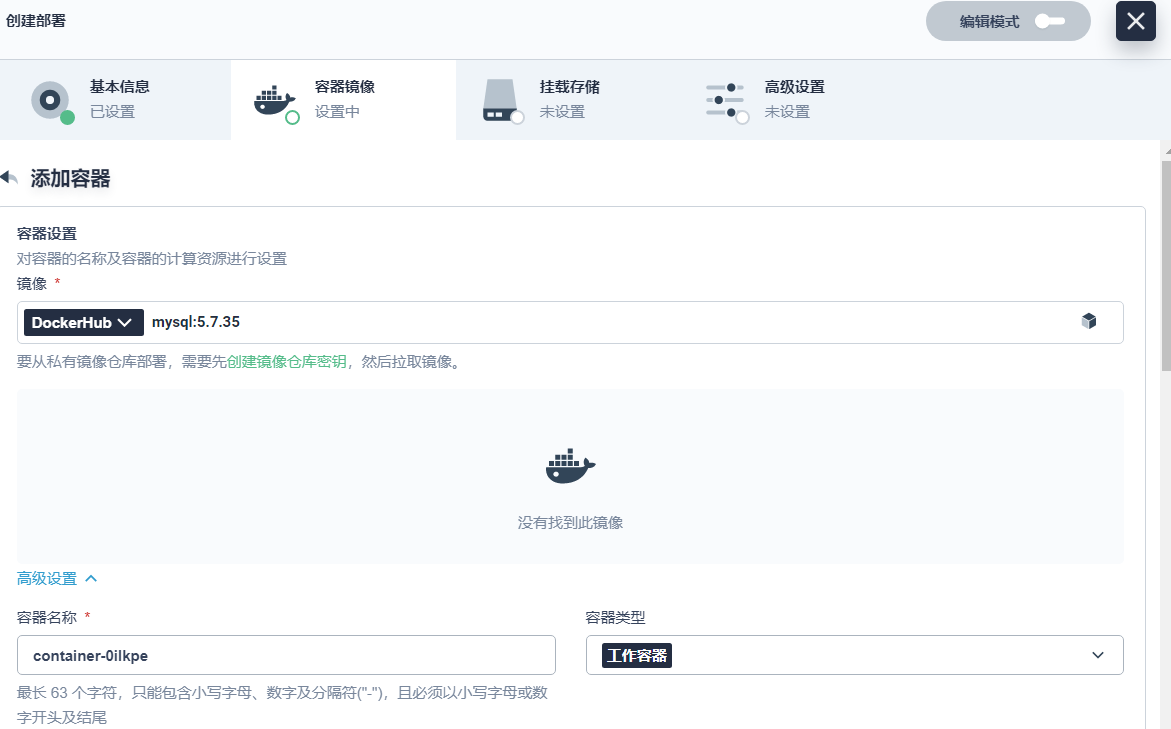The height and width of the screenshot is (729, 1171).
Task: Click the 添加容器 heading
Action: coord(70,179)
